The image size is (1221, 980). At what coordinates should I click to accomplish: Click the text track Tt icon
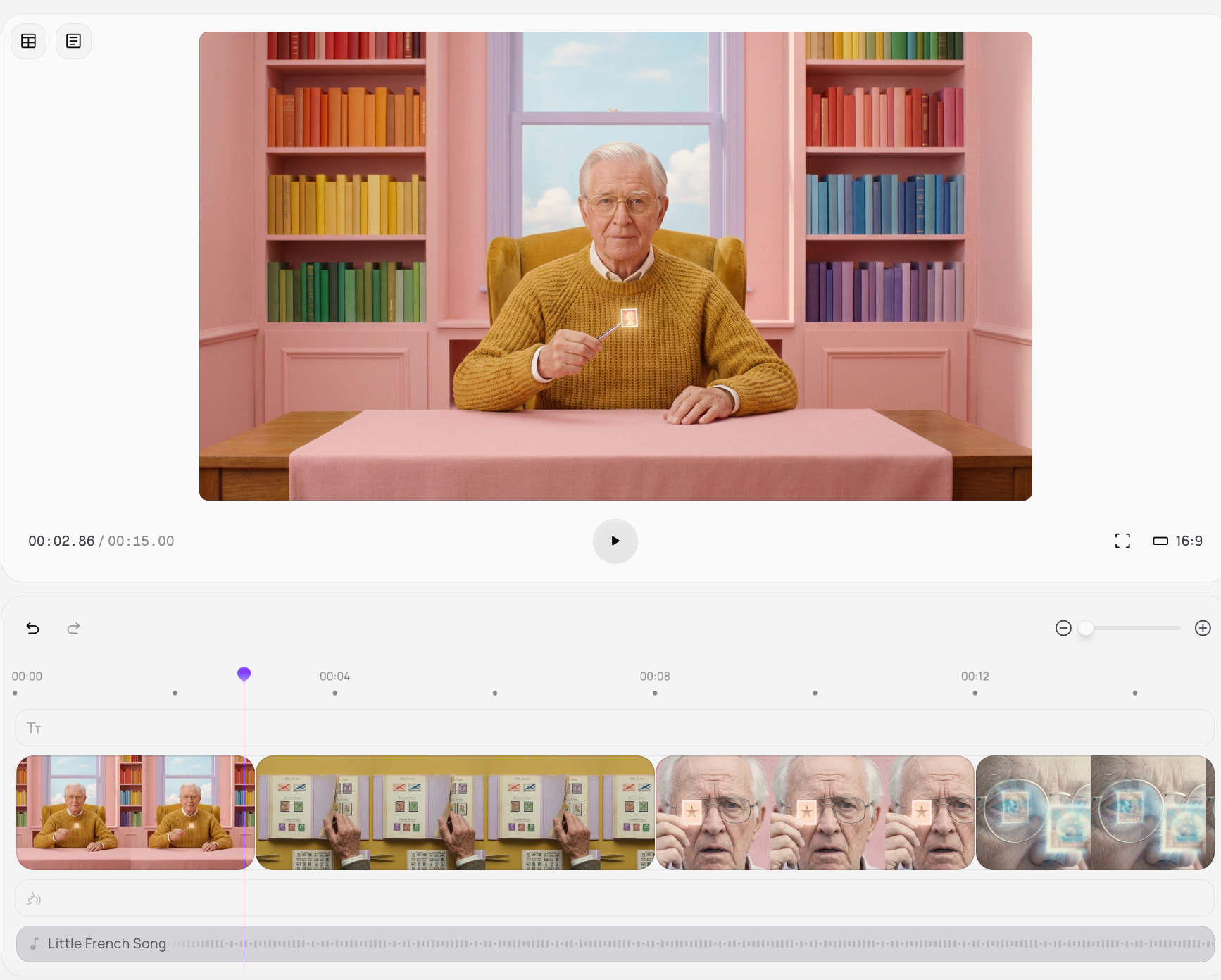(34, 727)
